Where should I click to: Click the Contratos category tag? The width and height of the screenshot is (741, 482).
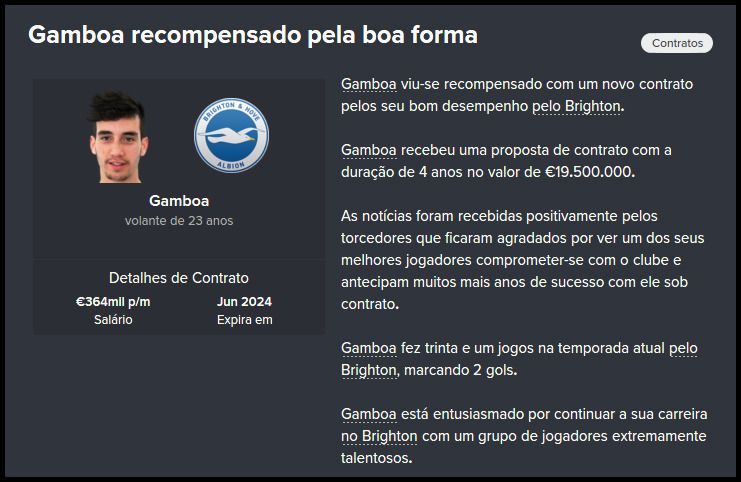pyautogui.click(x=677, y=43)
